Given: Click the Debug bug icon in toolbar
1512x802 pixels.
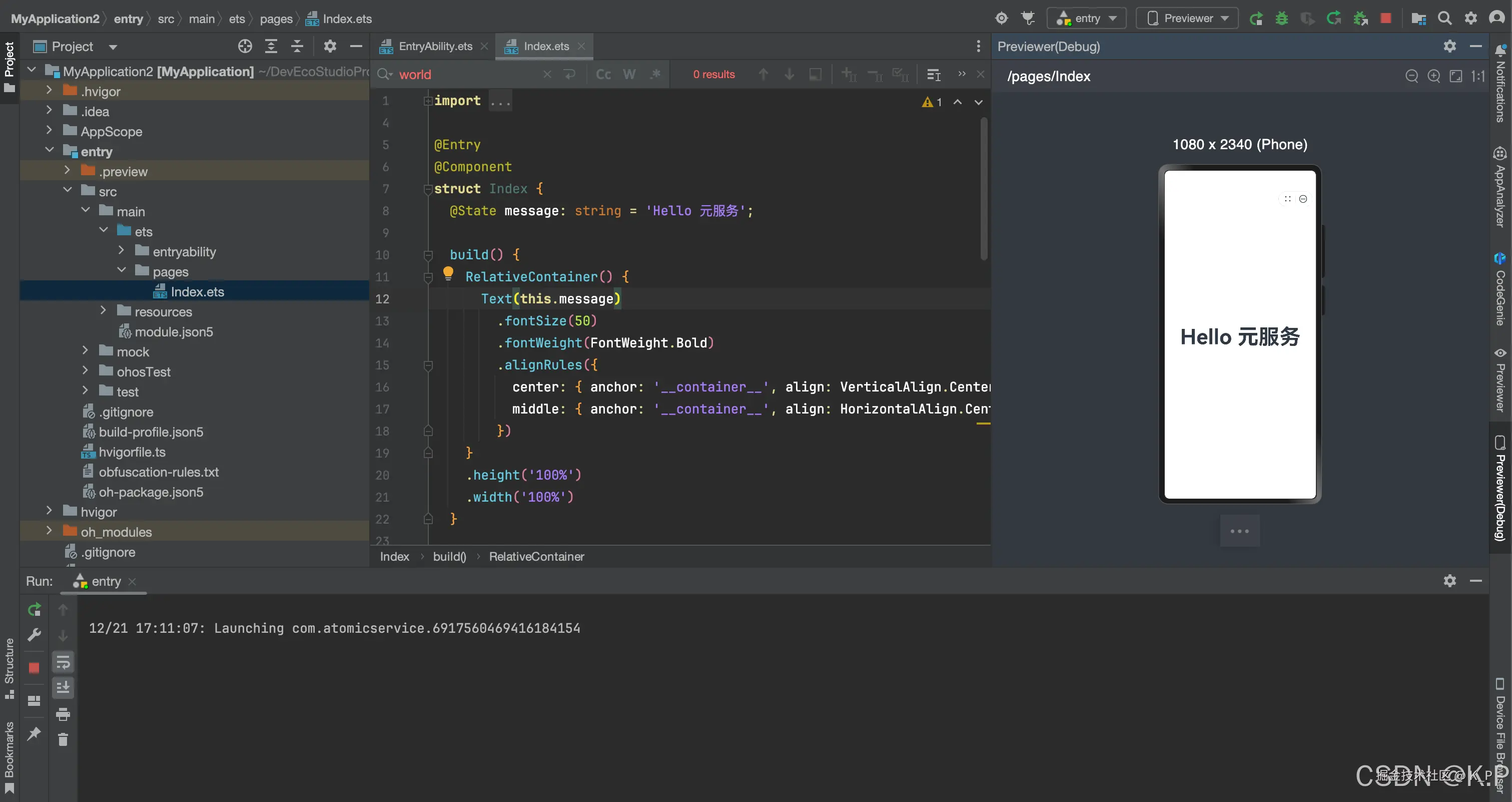Looking at the screenshot, I should (x=1281, y=19).
